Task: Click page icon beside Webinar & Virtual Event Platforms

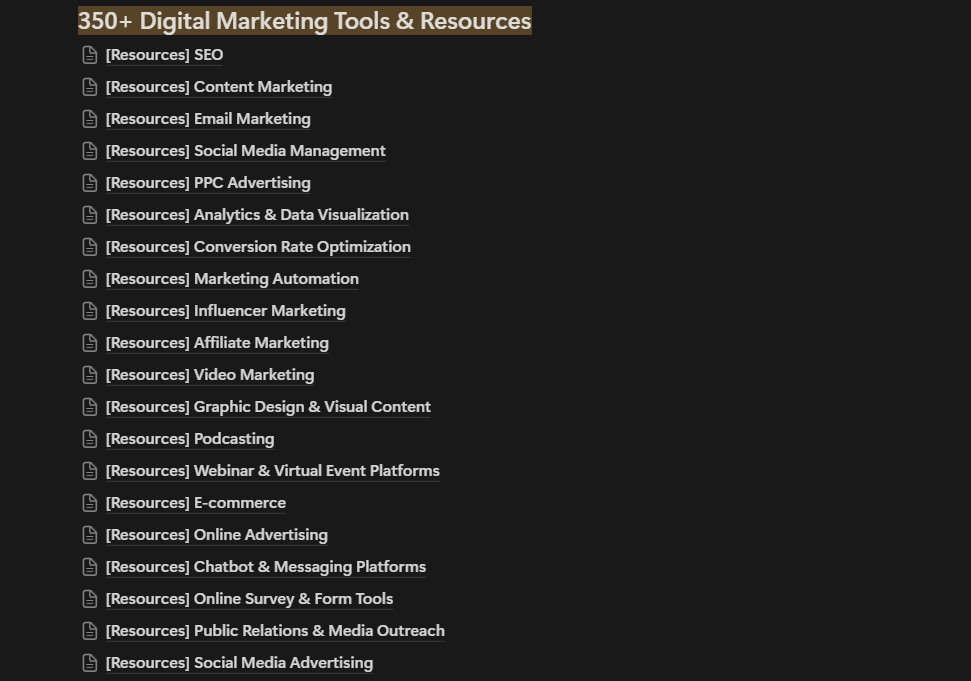Action: click(x=90, y=471)
